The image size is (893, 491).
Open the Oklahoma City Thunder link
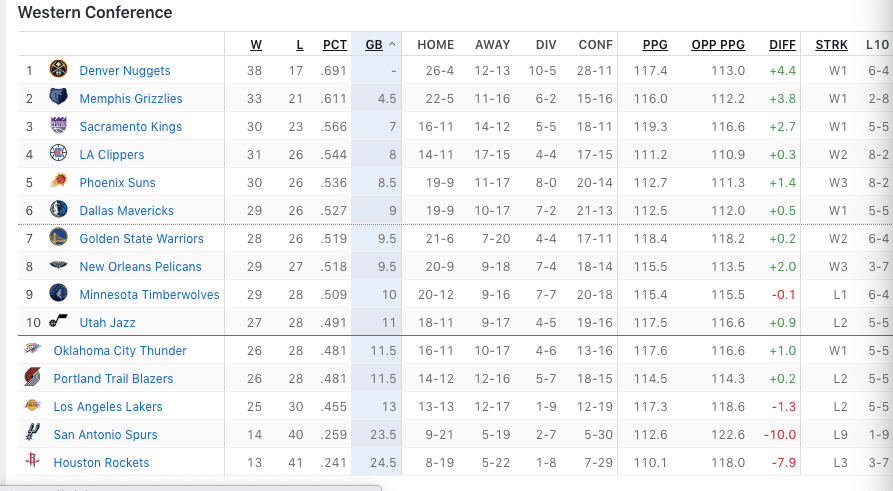[120, 351]
